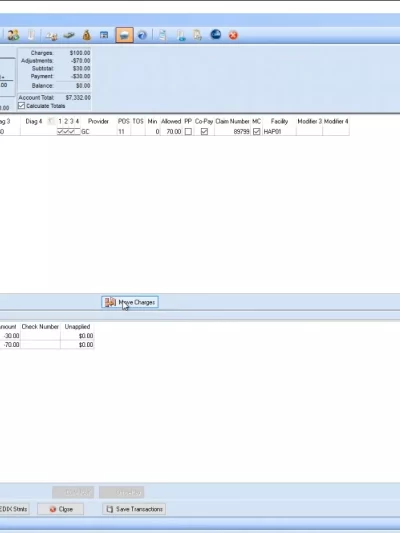The image size is (400, 533).
Task: Click the Balance value $0.00
Action: coord(83,86)
